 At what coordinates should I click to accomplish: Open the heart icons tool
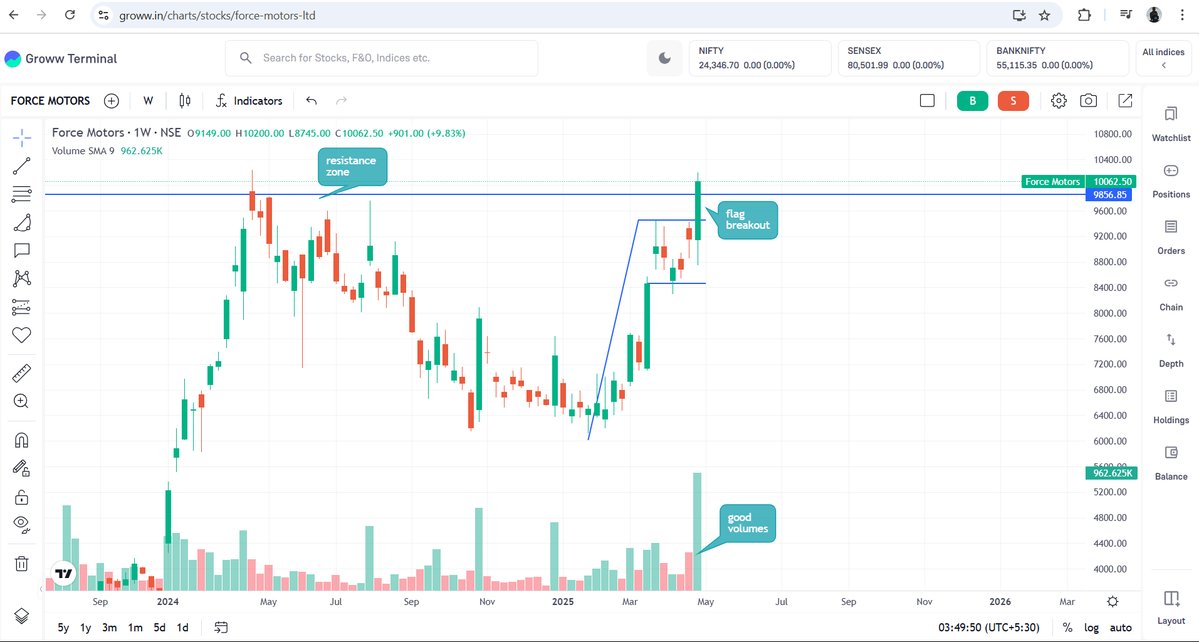(x=21, y=335)
